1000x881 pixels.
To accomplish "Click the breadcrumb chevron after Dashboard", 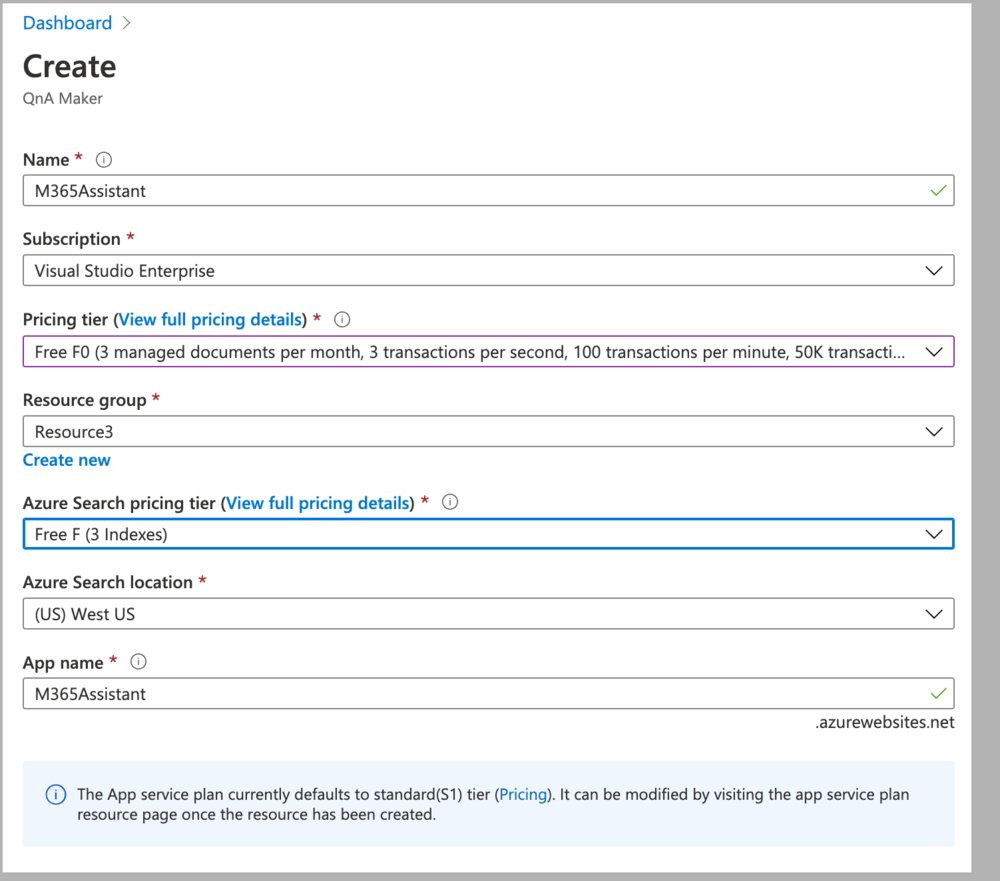I will (x=126, y=23).
